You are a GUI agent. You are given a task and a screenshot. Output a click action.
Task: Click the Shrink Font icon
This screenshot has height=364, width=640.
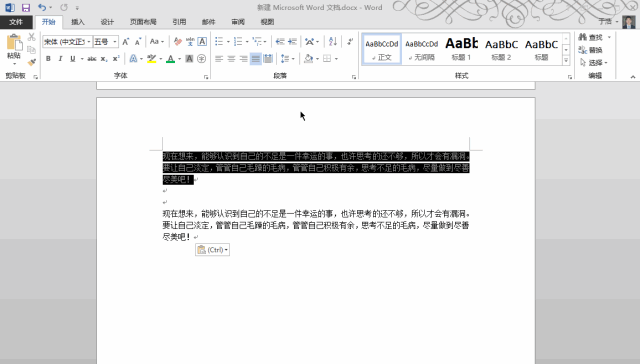click(138, 42)
